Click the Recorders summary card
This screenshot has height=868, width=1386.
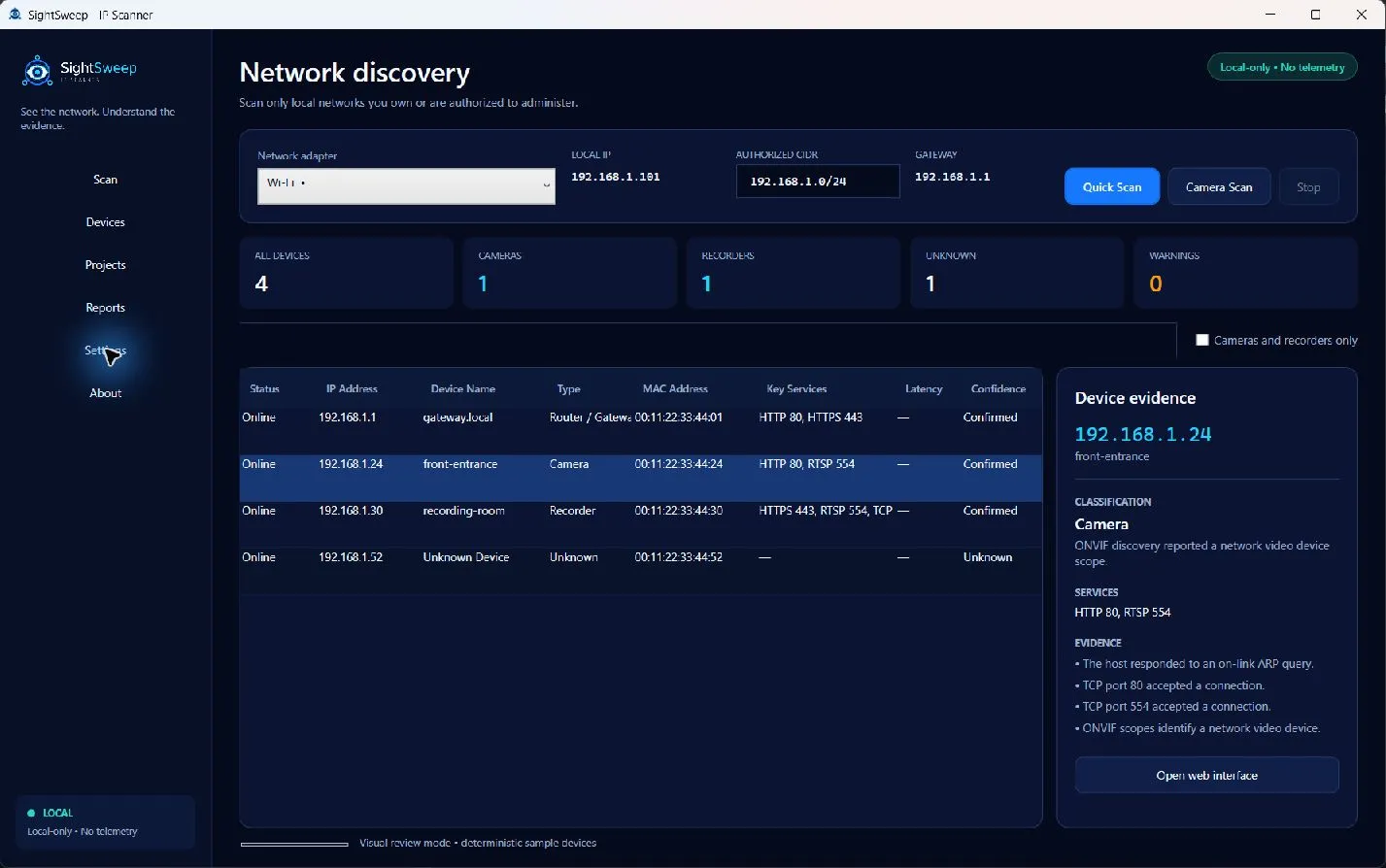793,273
